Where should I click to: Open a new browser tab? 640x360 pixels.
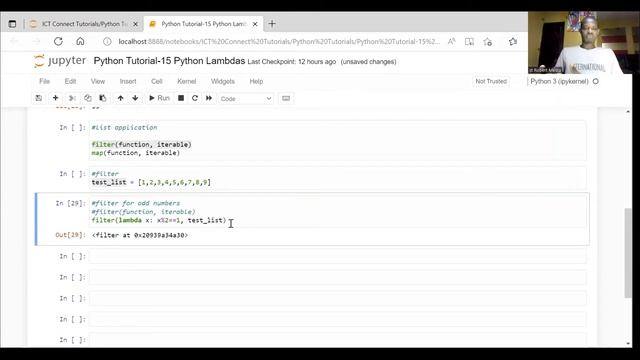[272, 24]
